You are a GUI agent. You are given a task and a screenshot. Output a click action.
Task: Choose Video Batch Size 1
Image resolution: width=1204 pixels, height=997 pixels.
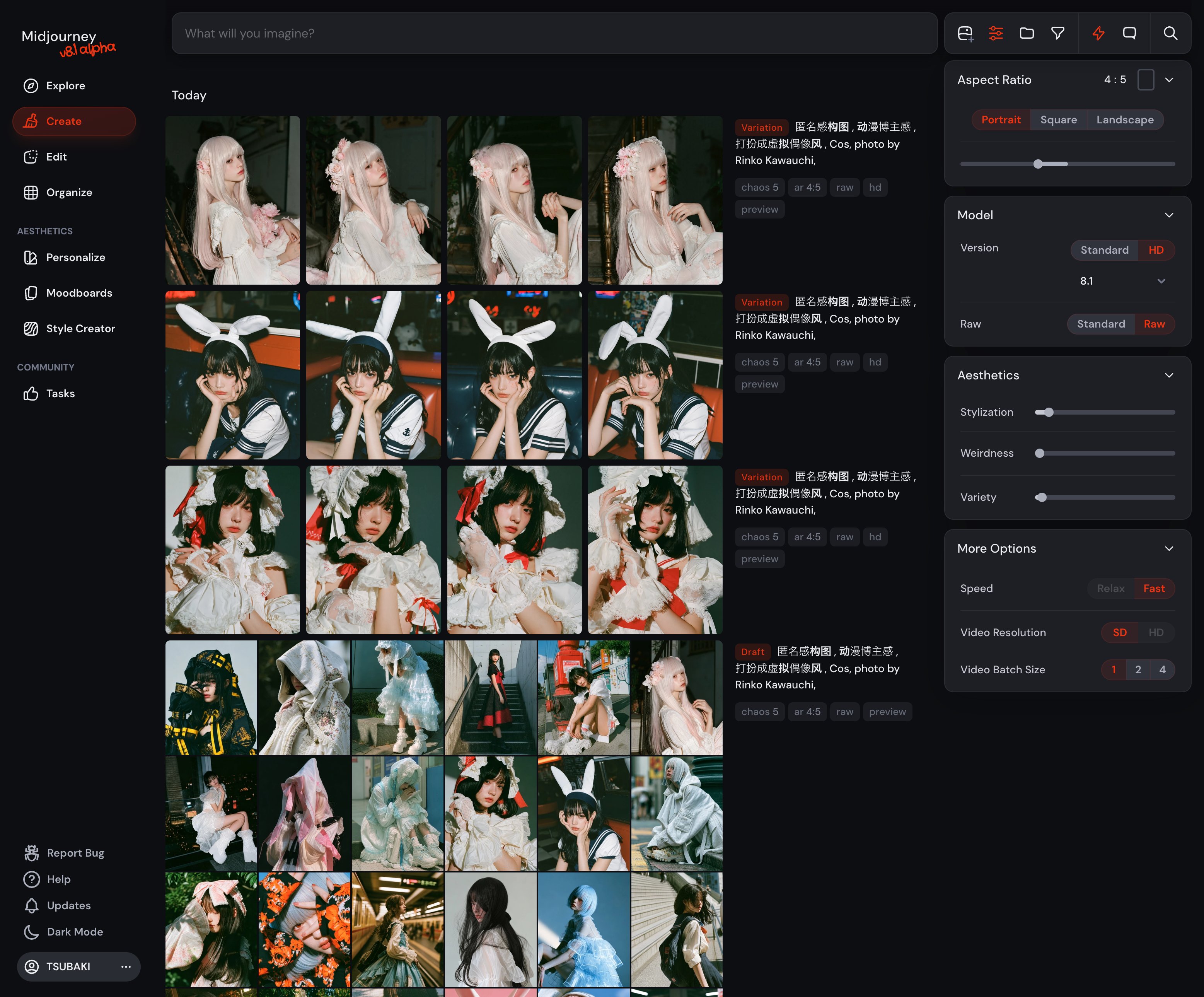(x=1114, y=670)
